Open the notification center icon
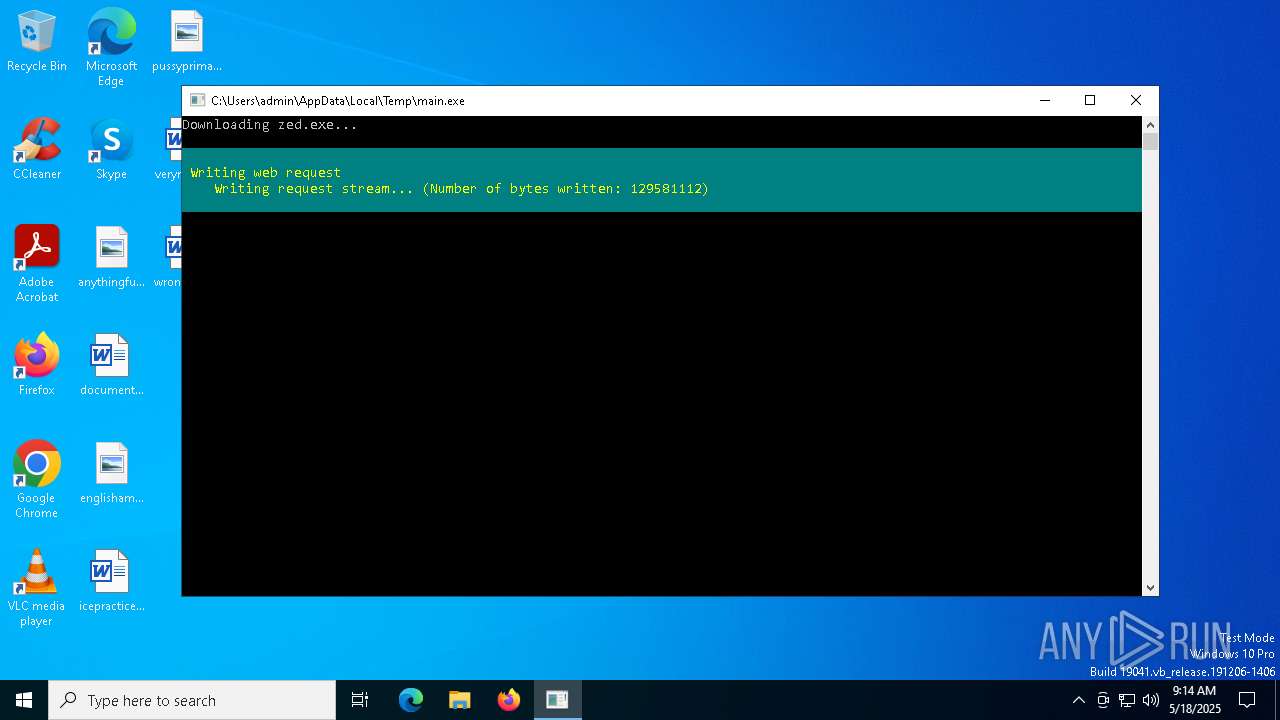Image resolution: width=1280 pixels, height=720 pixels. coord(1247,700)
